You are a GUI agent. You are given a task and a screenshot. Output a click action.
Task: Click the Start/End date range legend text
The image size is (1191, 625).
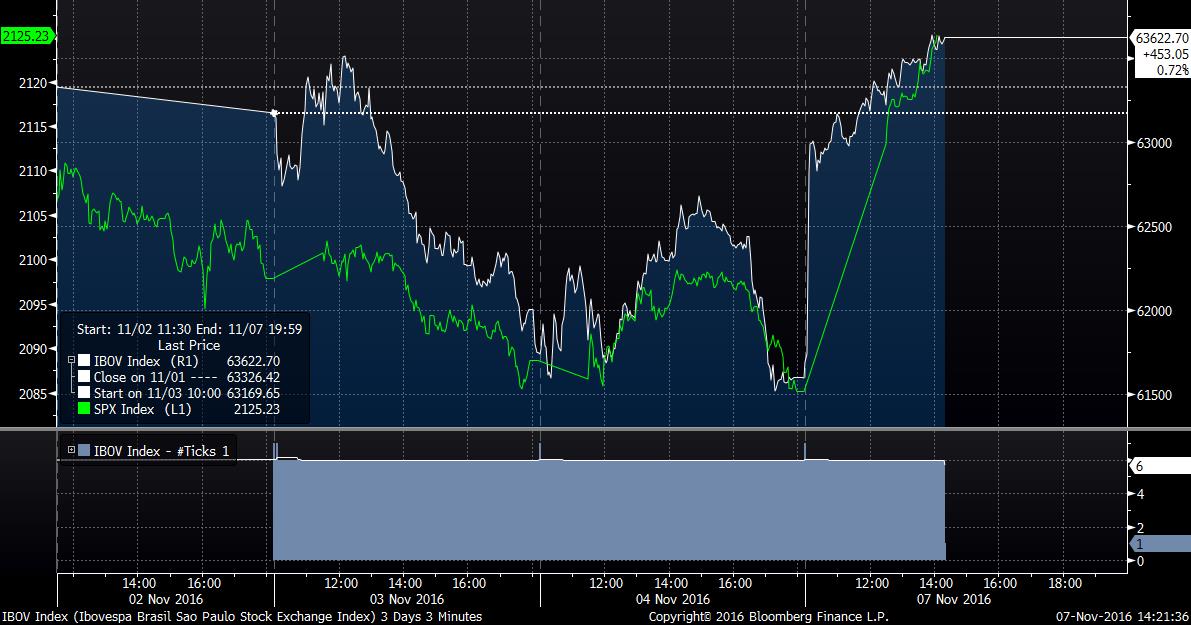click(189, 327)
